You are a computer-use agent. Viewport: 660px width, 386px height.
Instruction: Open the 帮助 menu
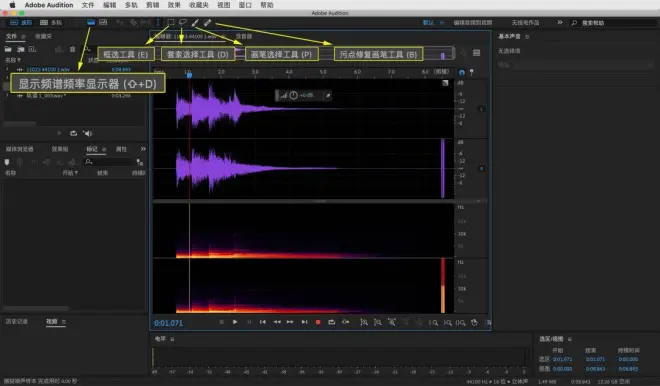tap(267, 5)
